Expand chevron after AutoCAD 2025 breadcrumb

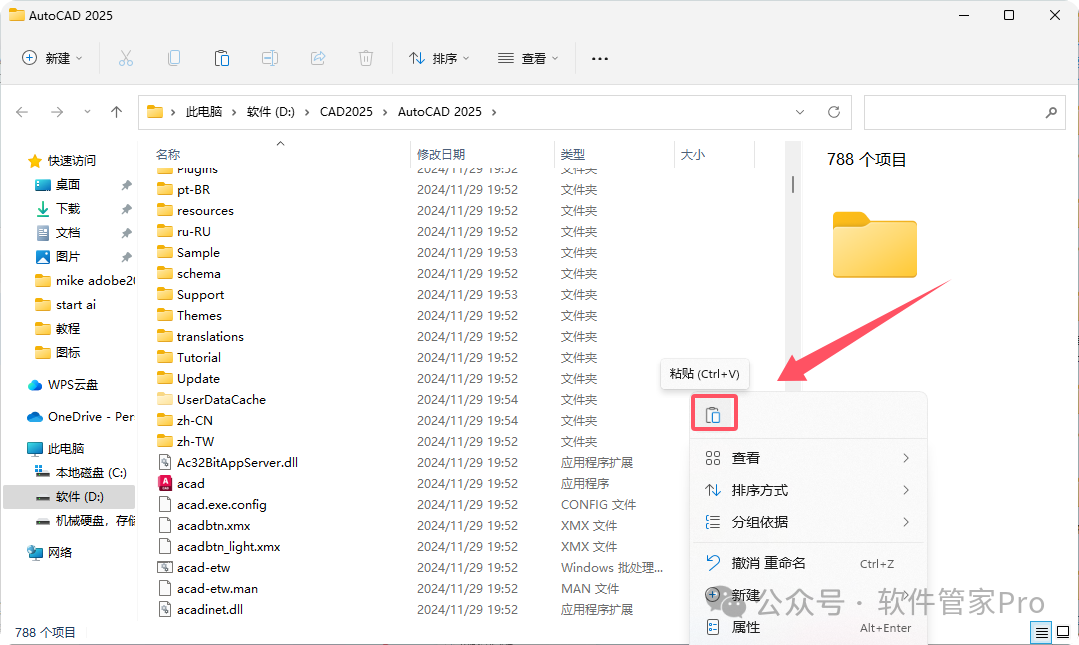494,112
